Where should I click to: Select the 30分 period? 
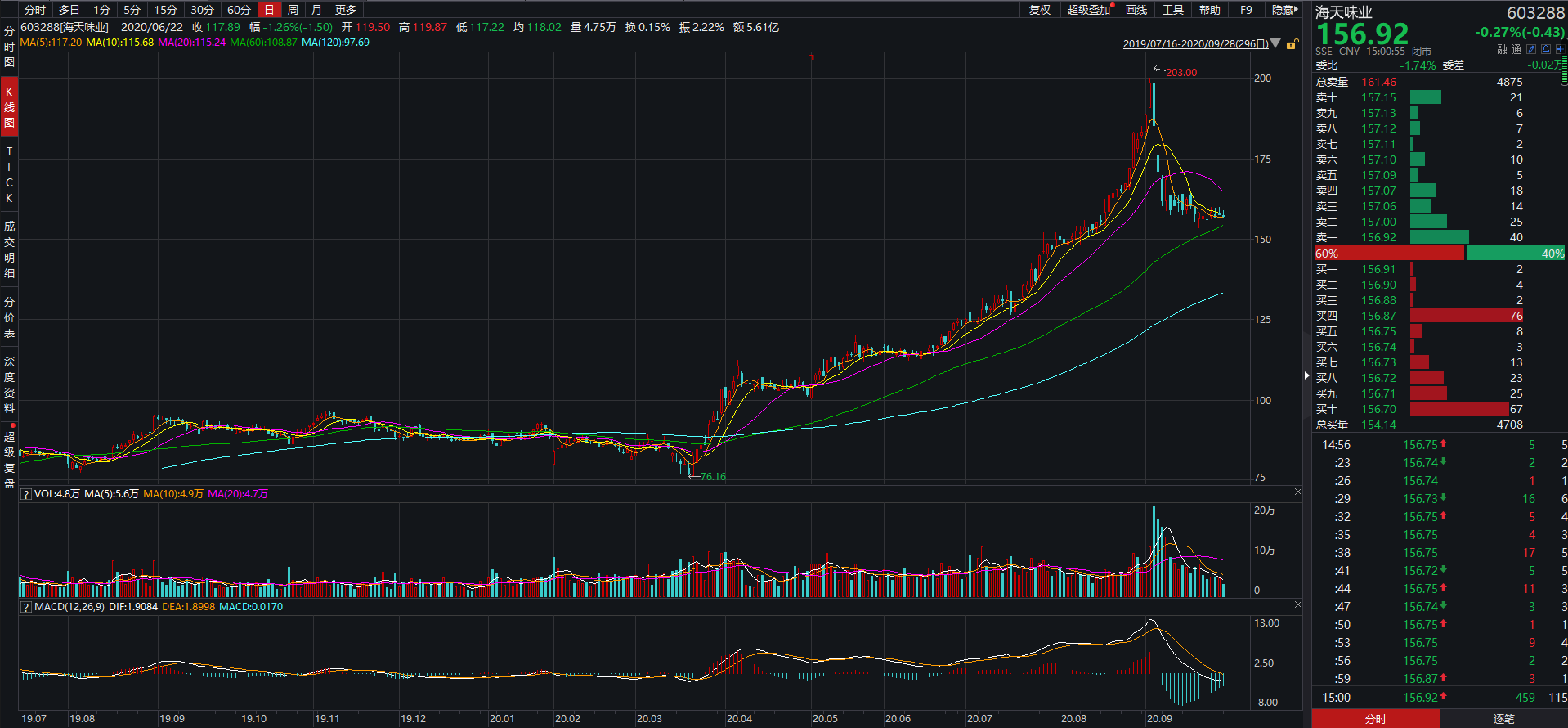(202, 10)
